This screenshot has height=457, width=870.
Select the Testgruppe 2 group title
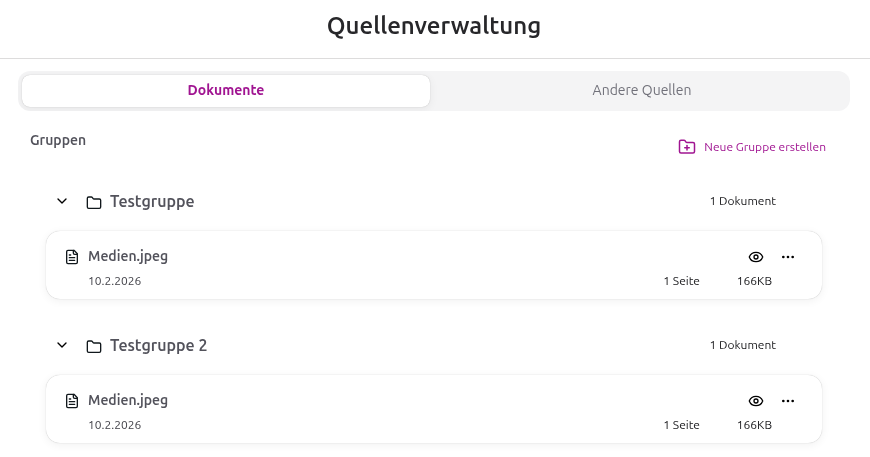159,346
